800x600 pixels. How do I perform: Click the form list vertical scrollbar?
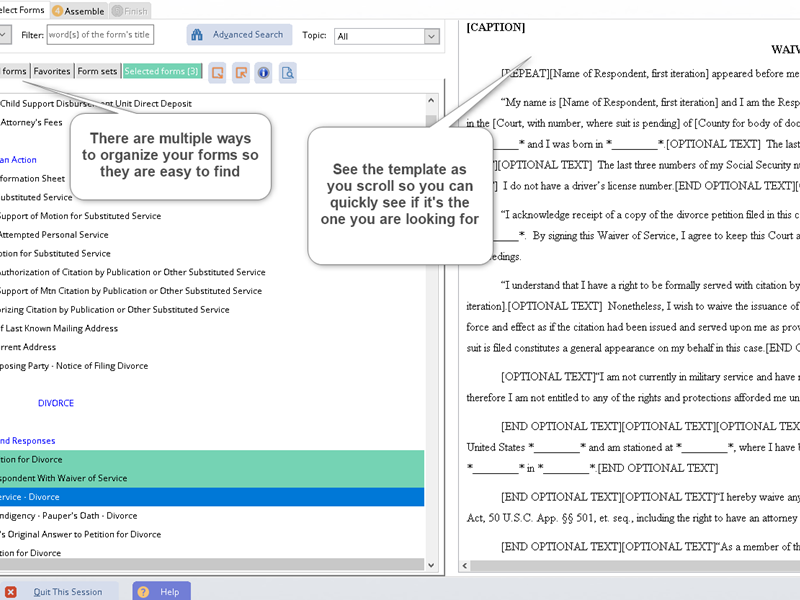point(432,330)
